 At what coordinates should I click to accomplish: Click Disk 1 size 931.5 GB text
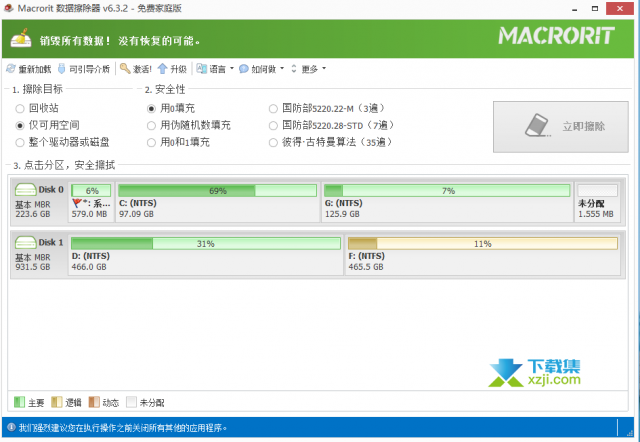[x=33, y=267]
